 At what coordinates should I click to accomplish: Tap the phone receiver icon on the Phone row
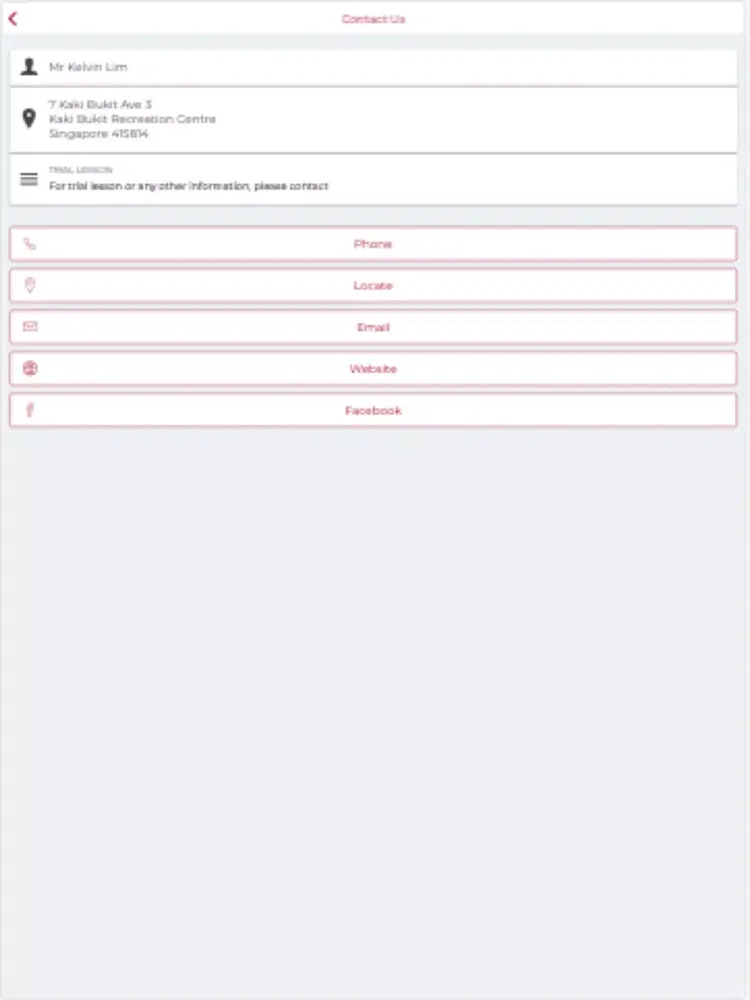coord(28,243)
